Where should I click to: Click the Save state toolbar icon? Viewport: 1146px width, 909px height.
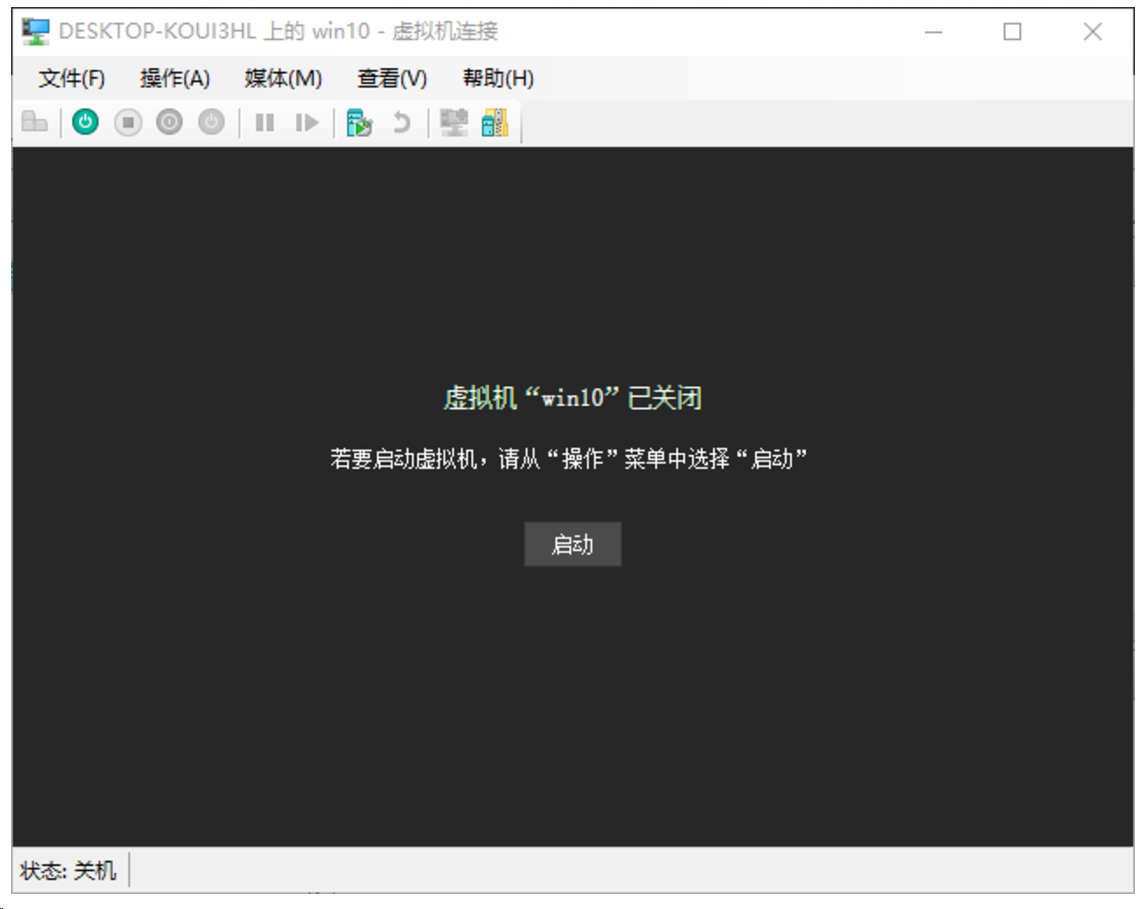coord(212,122)
